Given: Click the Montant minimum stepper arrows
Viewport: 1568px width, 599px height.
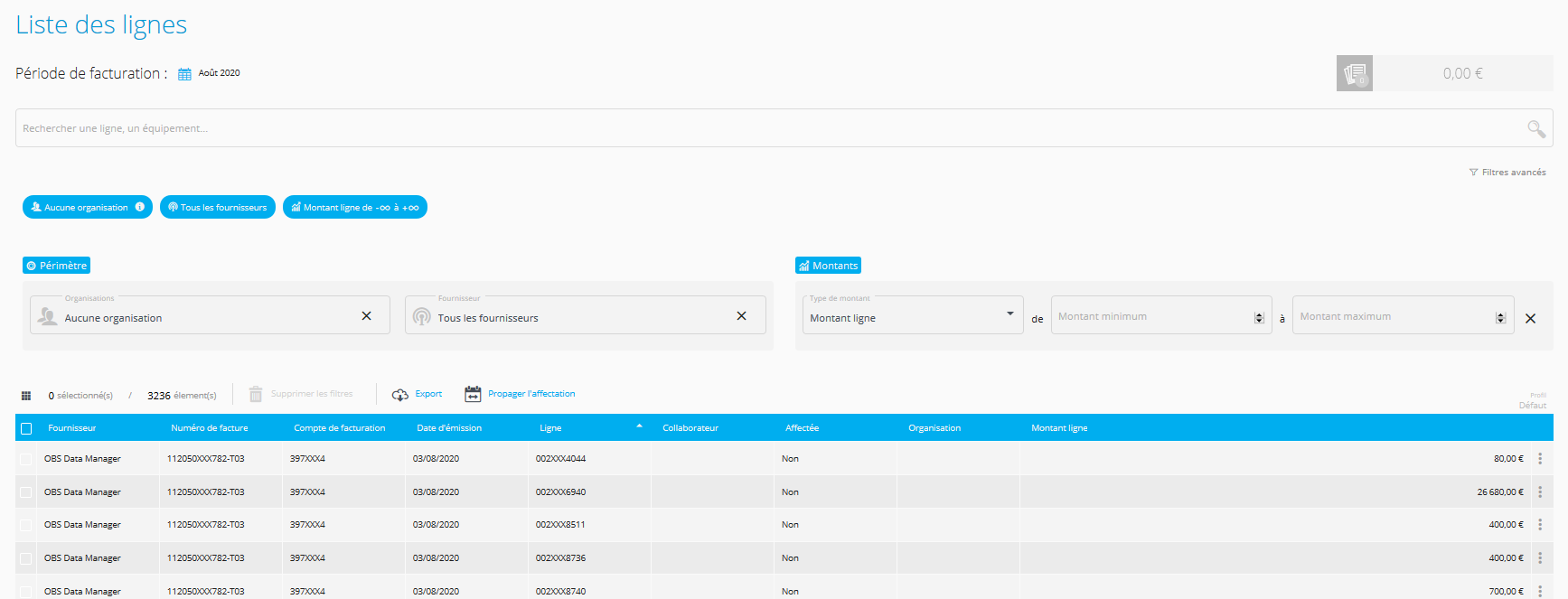Looking at the screenshot, I should [x=1259, y=318].
